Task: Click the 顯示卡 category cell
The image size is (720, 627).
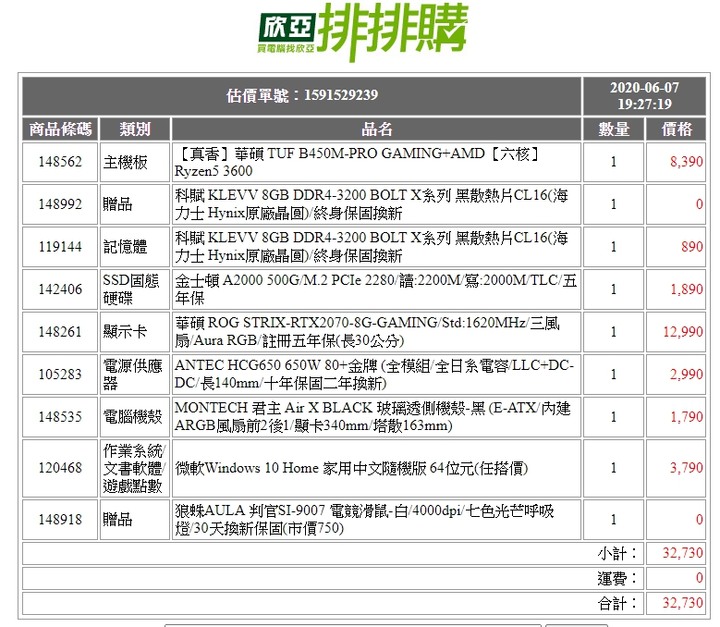Action: coord(135,332)
